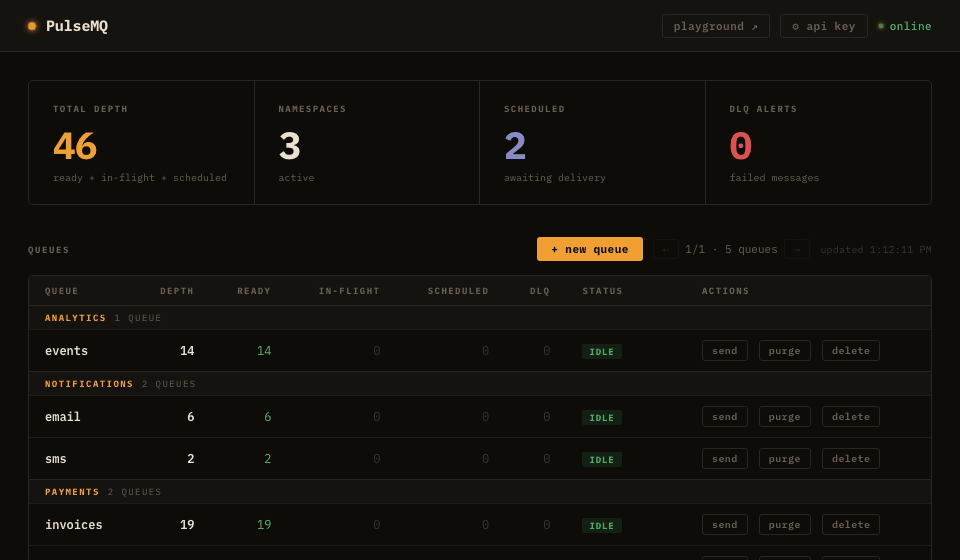Click the online status indicator

click(905, 26)
